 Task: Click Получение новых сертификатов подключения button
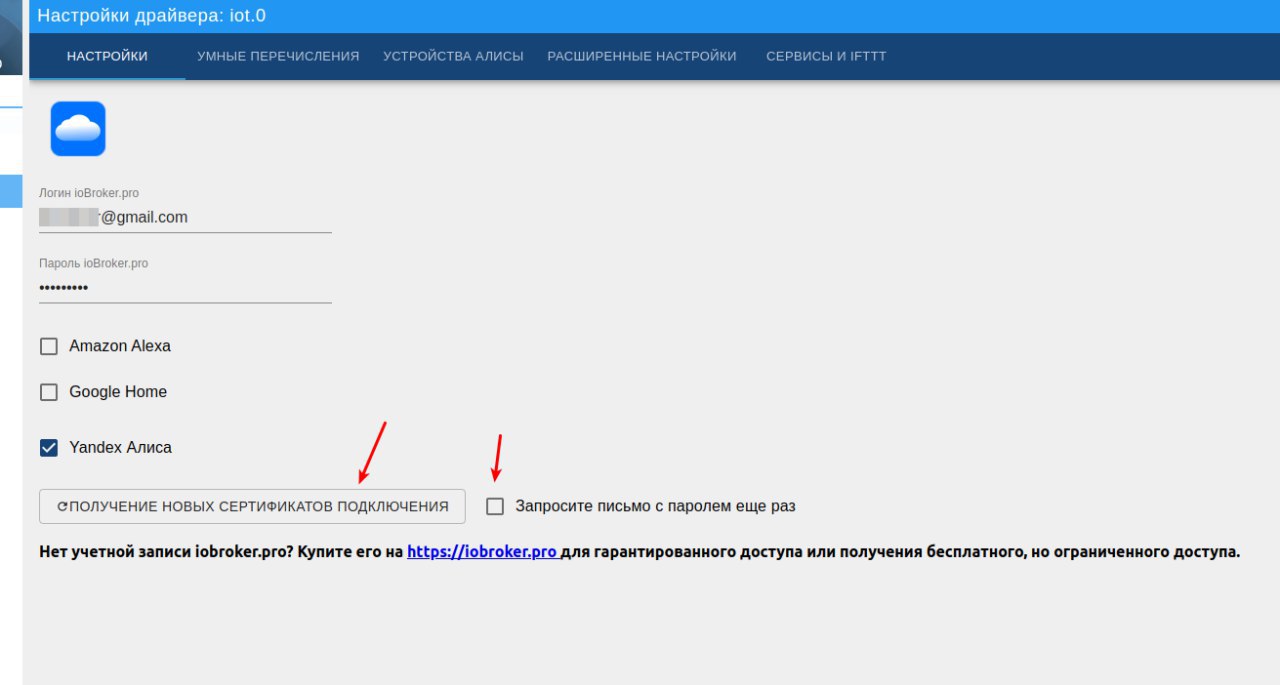click(252, 506)
